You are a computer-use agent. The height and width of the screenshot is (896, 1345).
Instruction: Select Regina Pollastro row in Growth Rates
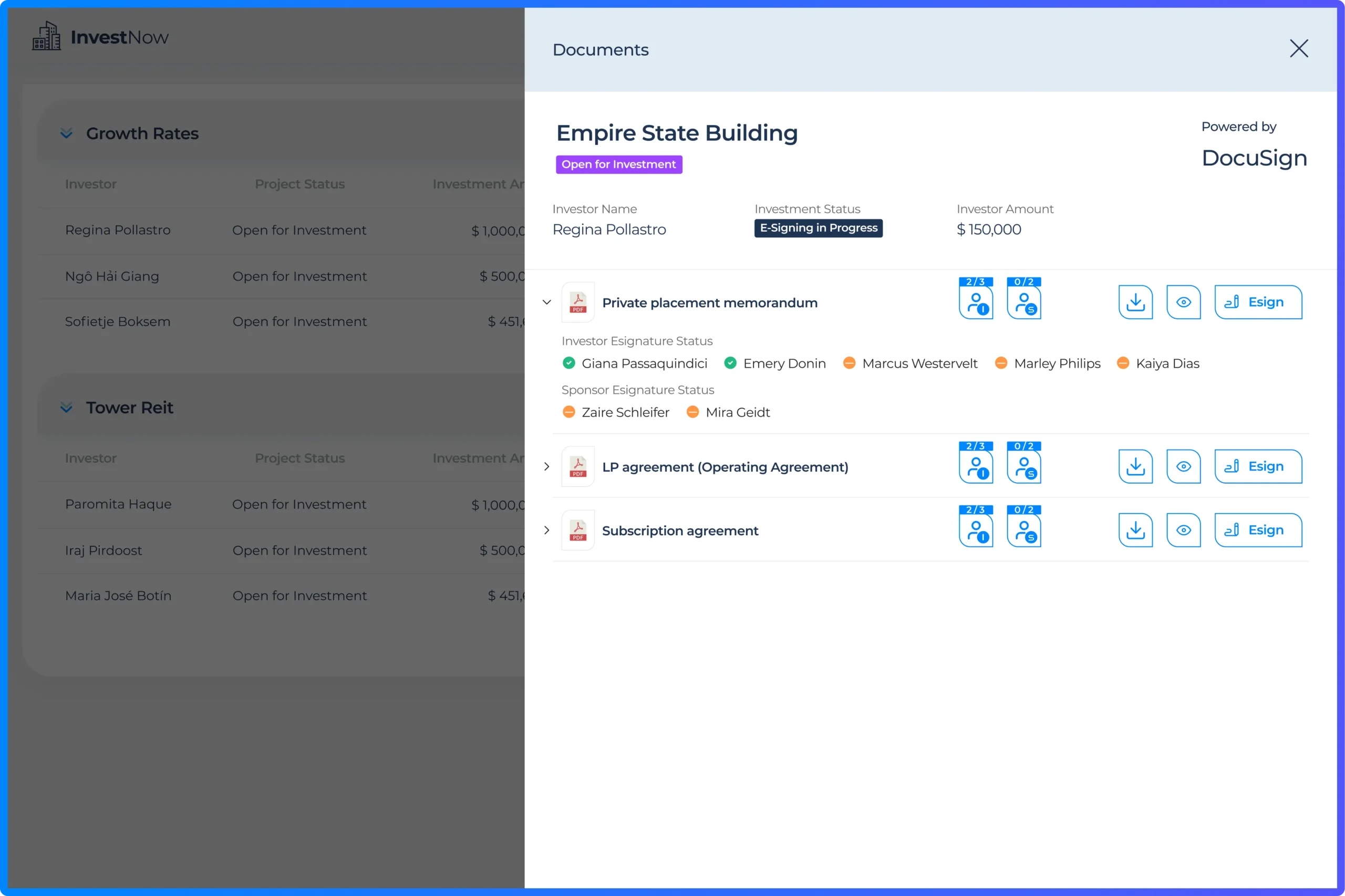coord(281,230)
